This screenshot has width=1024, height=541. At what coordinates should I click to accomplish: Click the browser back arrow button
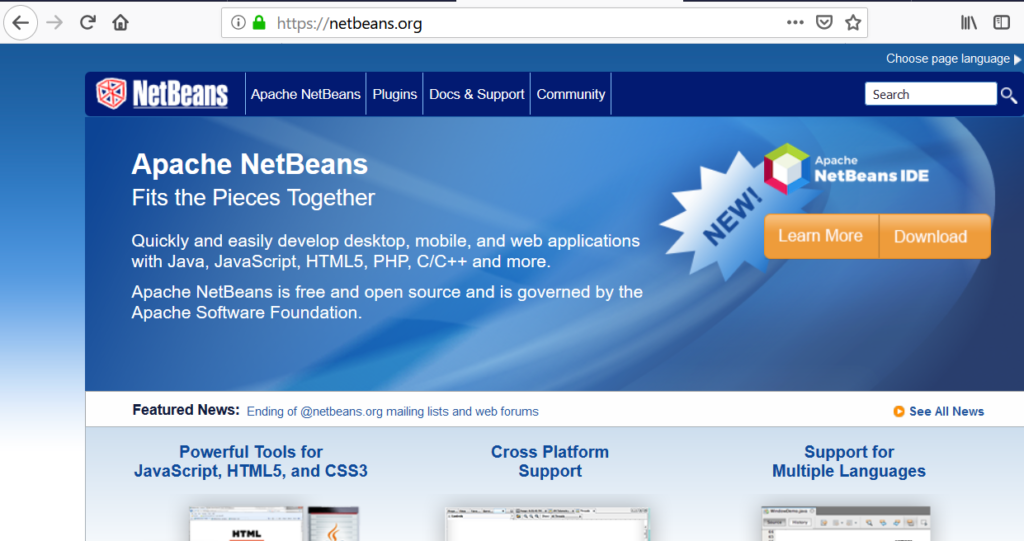[20, 22]
